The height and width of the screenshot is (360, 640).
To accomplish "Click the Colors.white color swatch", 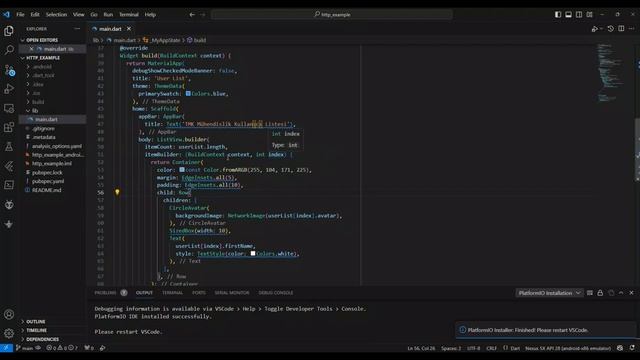I will (x=253, y=253).
